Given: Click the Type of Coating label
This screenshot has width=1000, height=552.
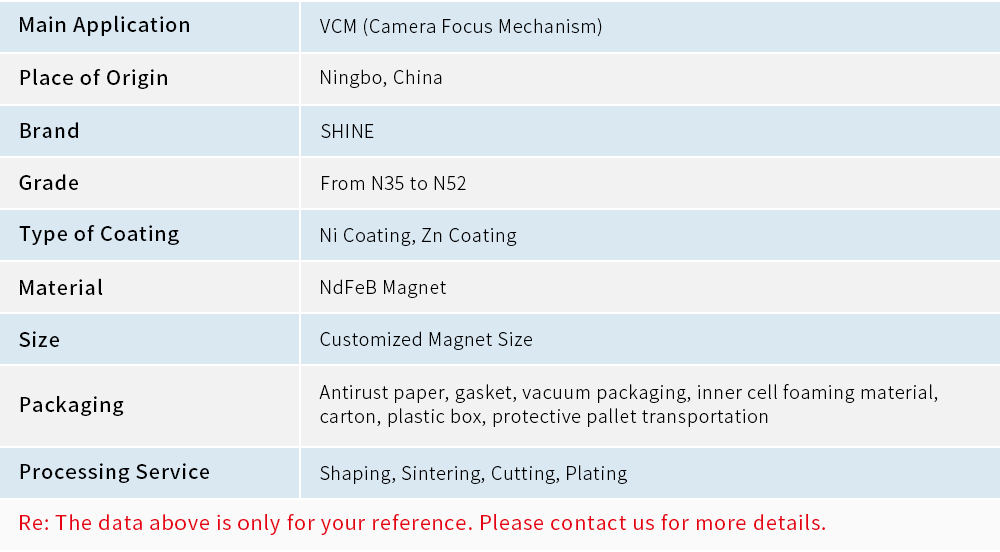Looking at the screenshot, I should coord(99,234).
